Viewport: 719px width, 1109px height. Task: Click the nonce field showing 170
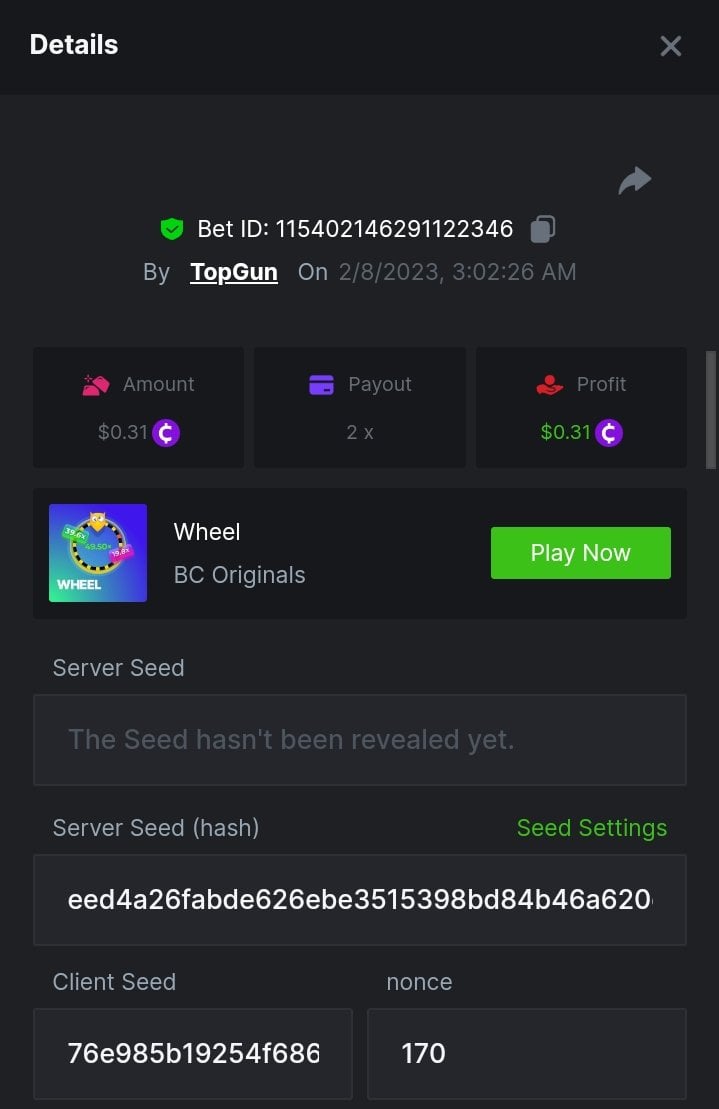pyautogui.click(x=526, y=1053)
